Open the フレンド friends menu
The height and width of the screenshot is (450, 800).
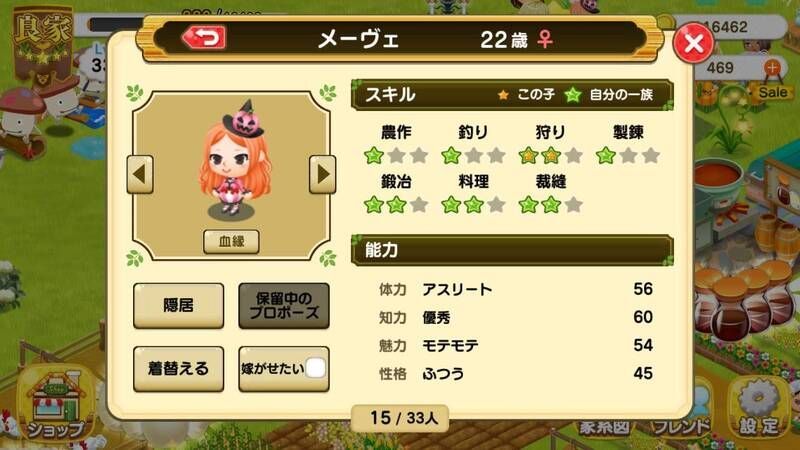[682, 427]
